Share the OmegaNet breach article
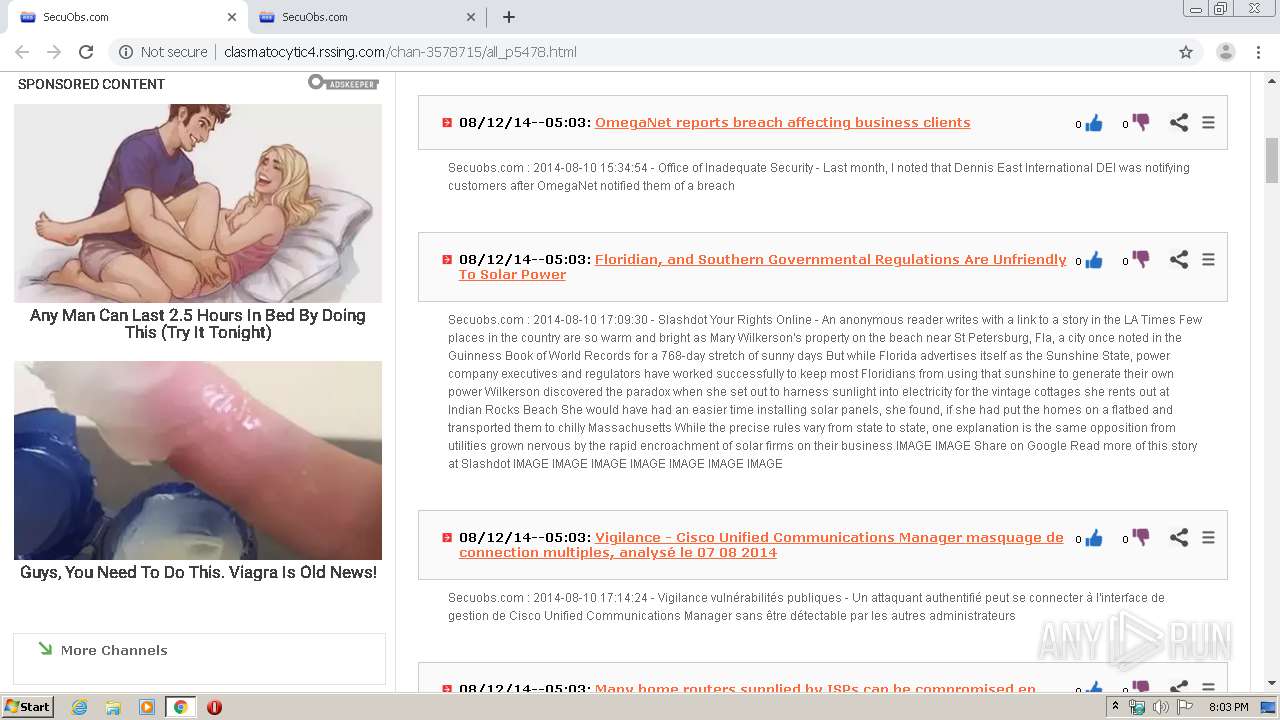 click(1179, 122)
